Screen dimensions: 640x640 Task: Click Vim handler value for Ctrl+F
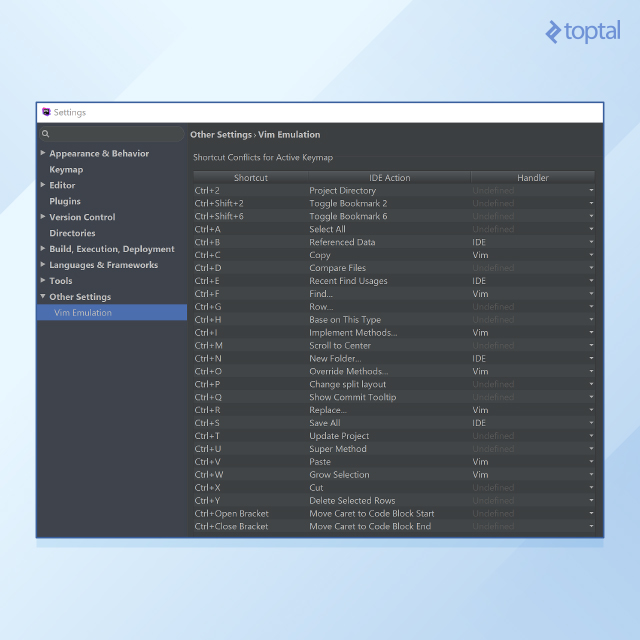(x=480, y=294)
